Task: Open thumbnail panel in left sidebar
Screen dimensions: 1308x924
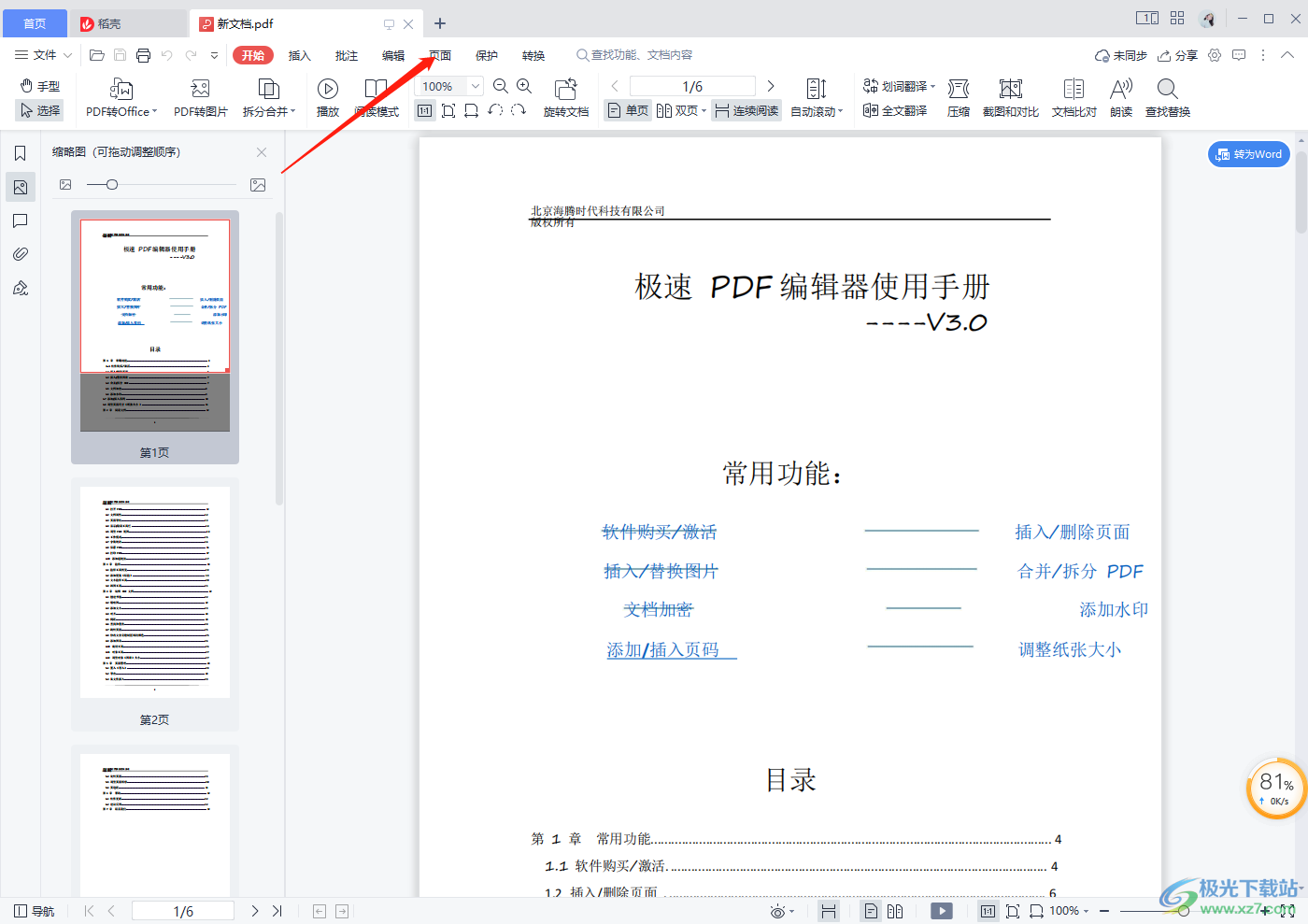Action: tap(21, 187)
